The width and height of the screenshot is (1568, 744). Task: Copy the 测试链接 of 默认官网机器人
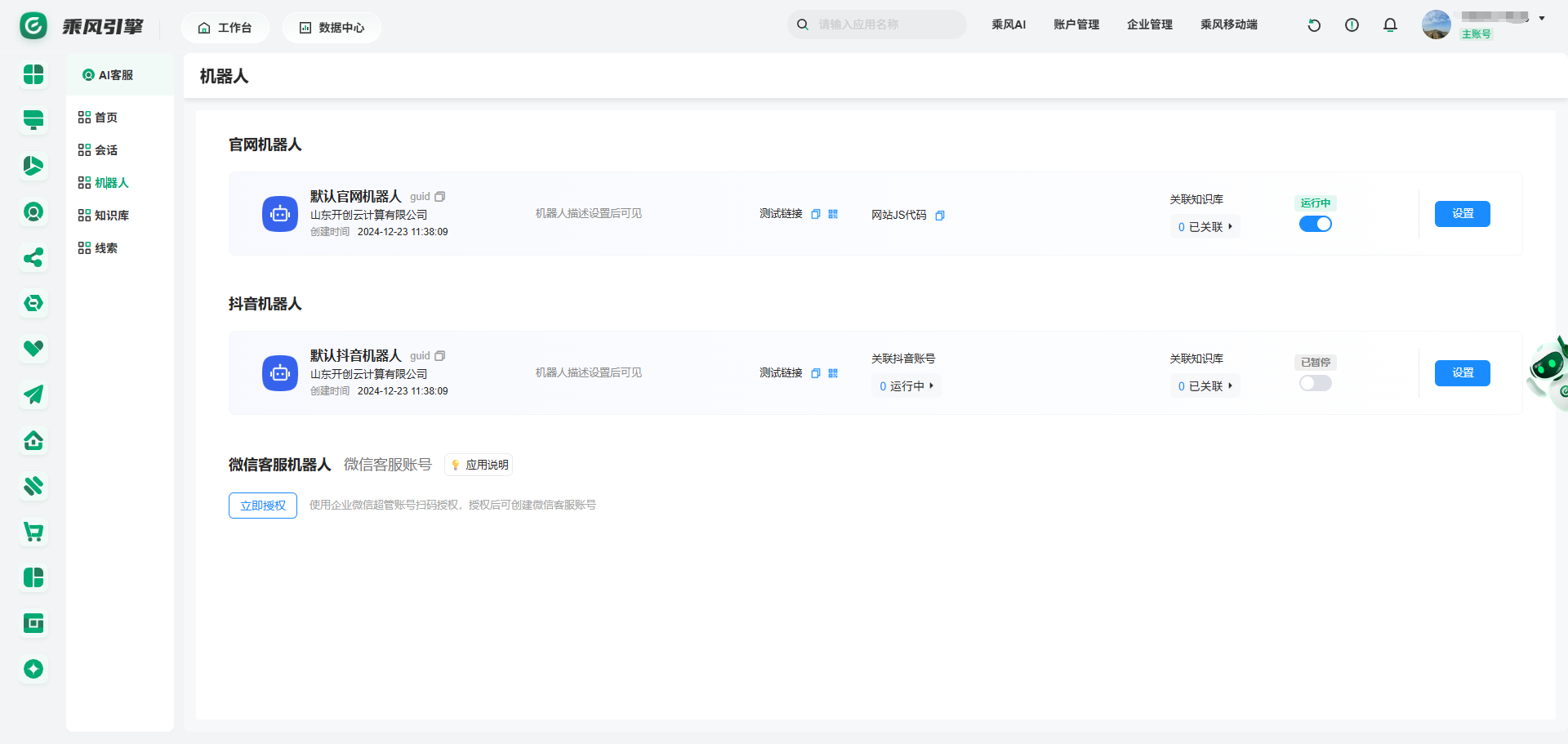tap(815, 214)
